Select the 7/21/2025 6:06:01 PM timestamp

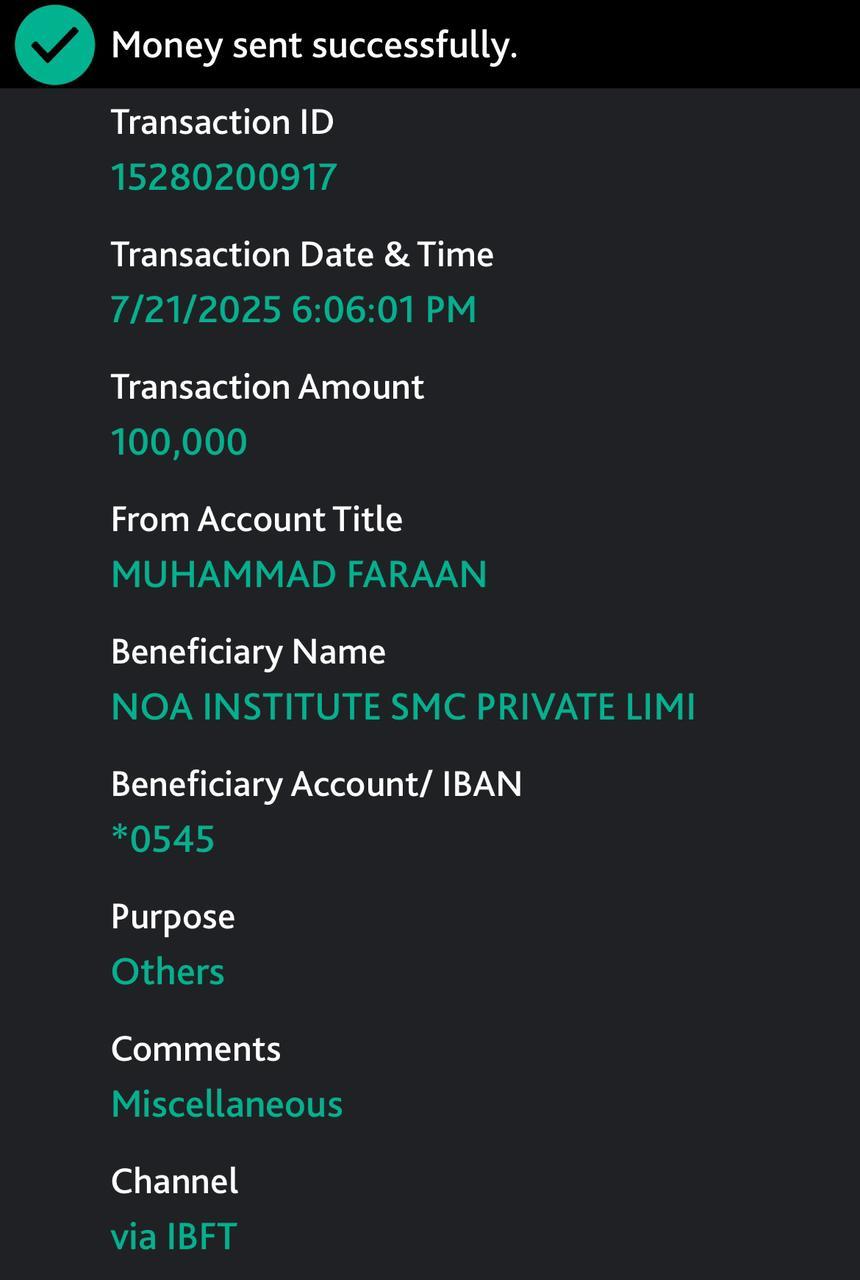point(293,309)
